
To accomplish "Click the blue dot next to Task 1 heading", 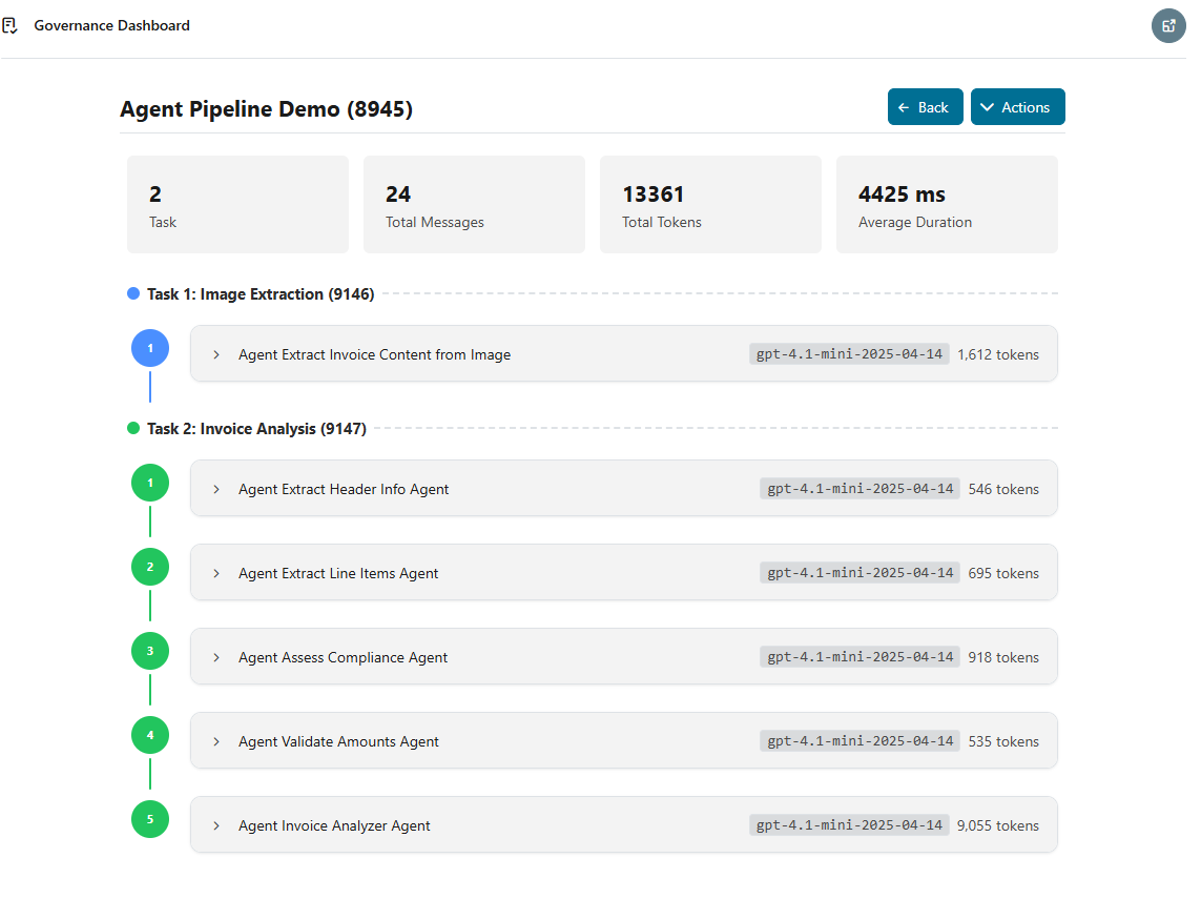I will tap(133, 294).
